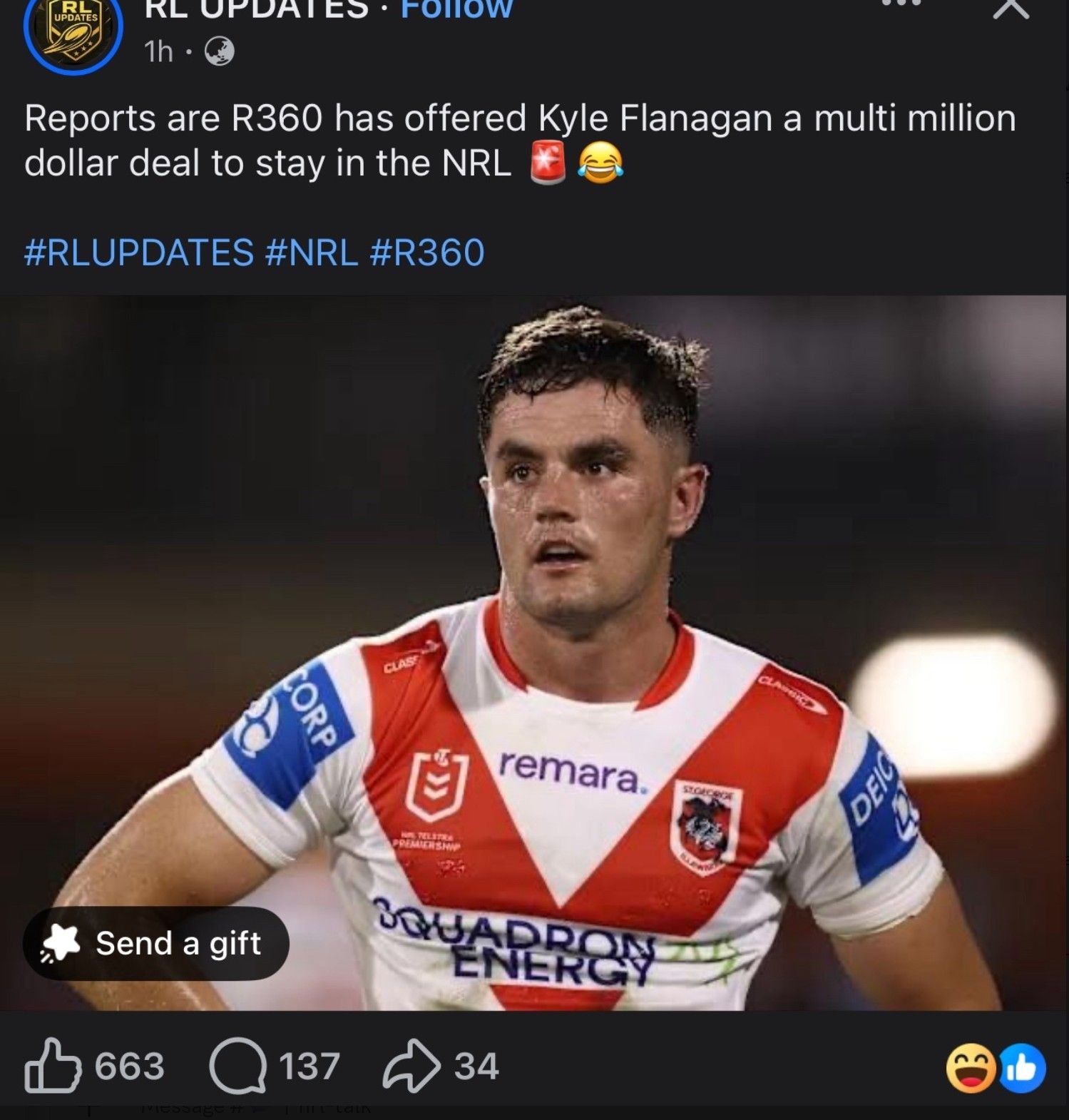Like the post with the thumbs-up icon
This screenshot has height=1120, width=1069.
(x=53, y=1066)
